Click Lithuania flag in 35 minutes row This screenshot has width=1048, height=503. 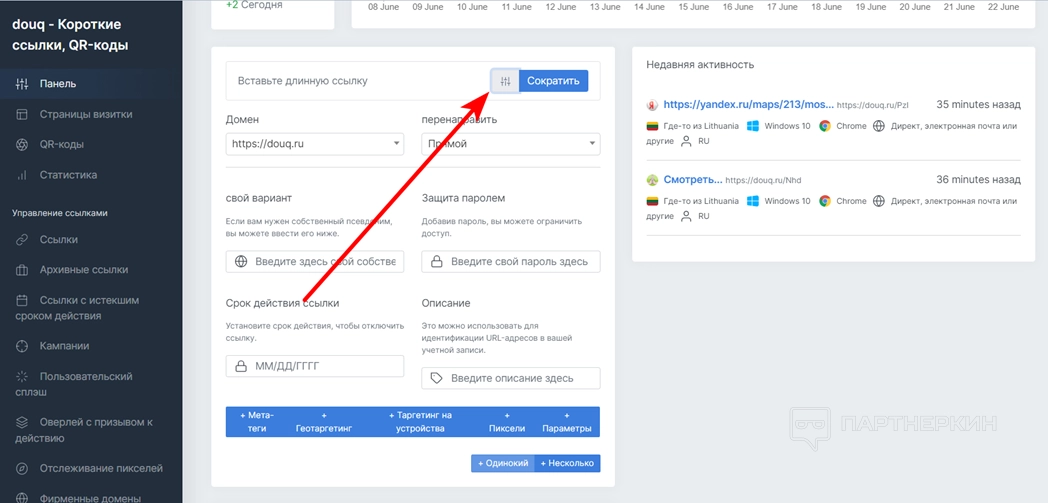653,126
